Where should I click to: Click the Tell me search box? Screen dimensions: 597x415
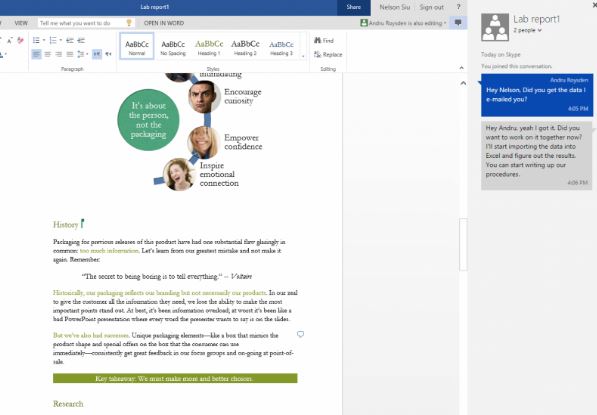[x=86, y=23]
